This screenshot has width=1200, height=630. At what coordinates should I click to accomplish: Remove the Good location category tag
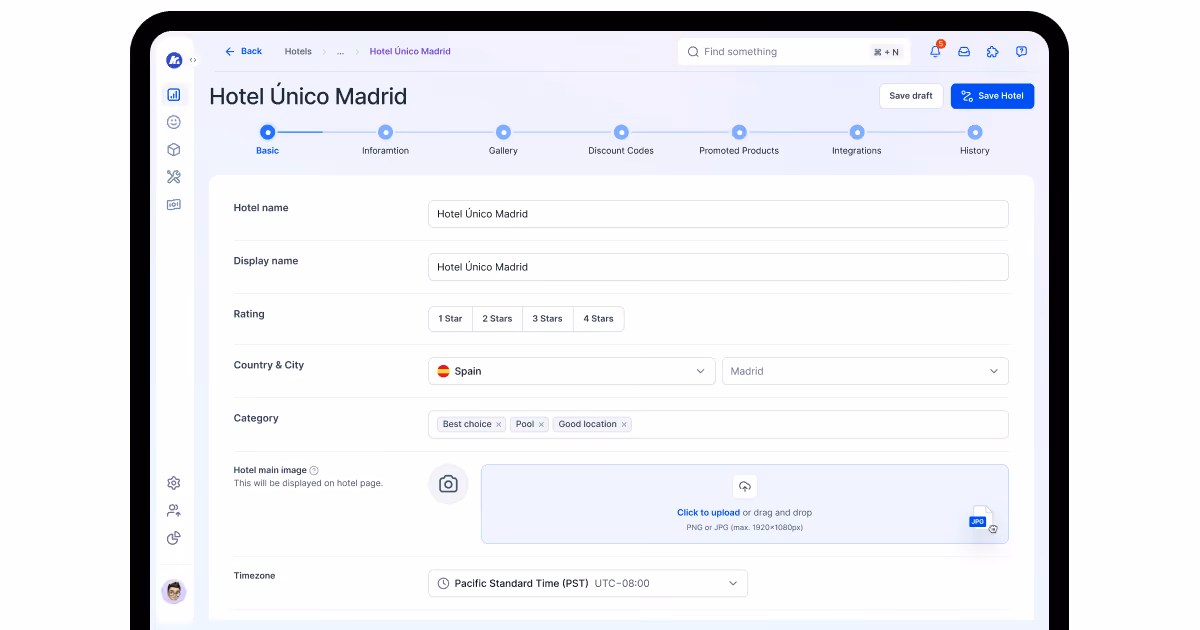(625, 425)
